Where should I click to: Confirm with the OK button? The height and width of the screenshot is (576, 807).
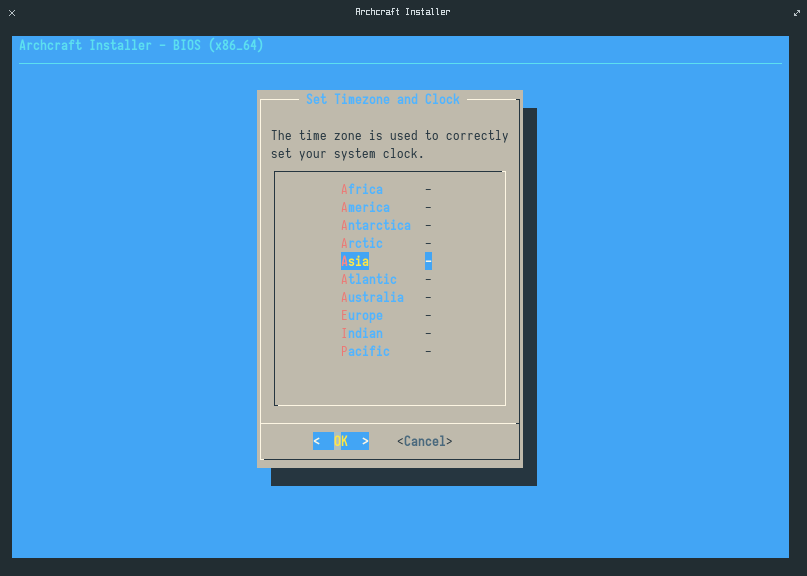(341, 441)
